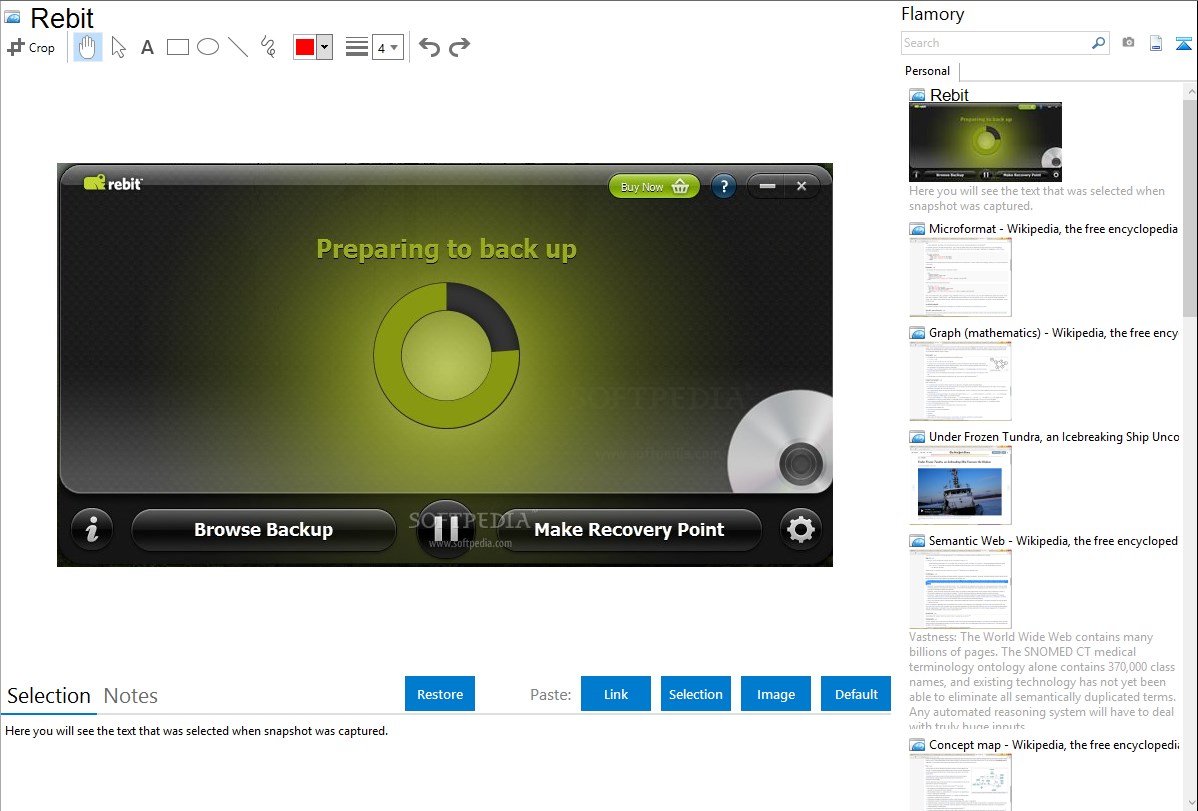Click the Rebit help question mark icon
This screenshot has width=1198, height=811.
[724, 187]
